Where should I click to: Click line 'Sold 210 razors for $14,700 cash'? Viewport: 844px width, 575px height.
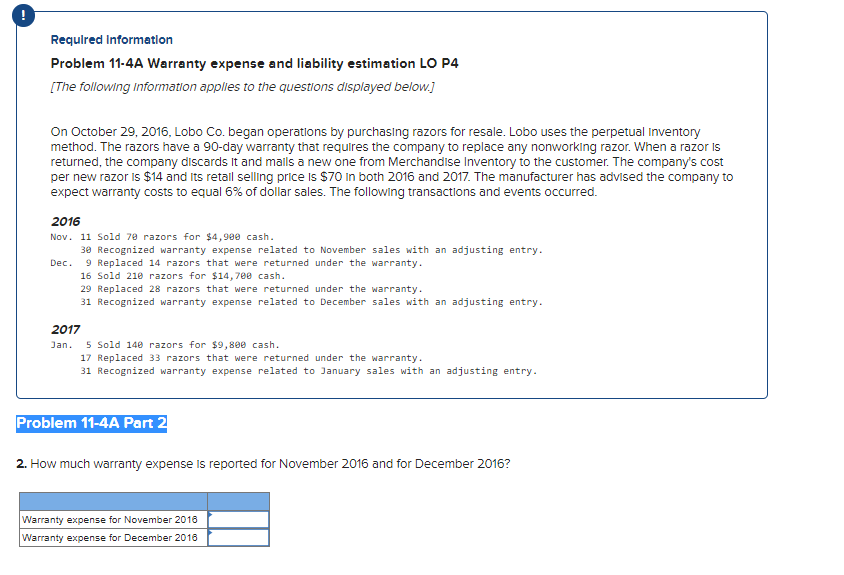(191, 276)
